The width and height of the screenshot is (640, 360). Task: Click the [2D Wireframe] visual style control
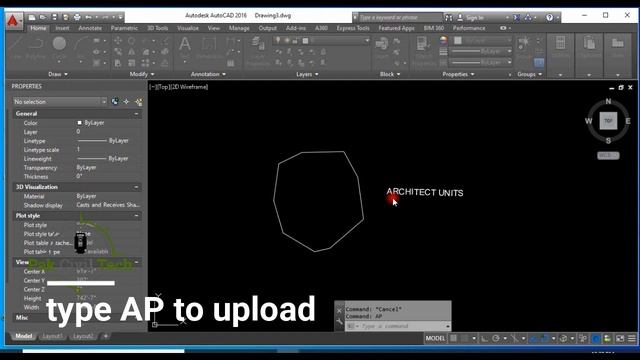189,87
